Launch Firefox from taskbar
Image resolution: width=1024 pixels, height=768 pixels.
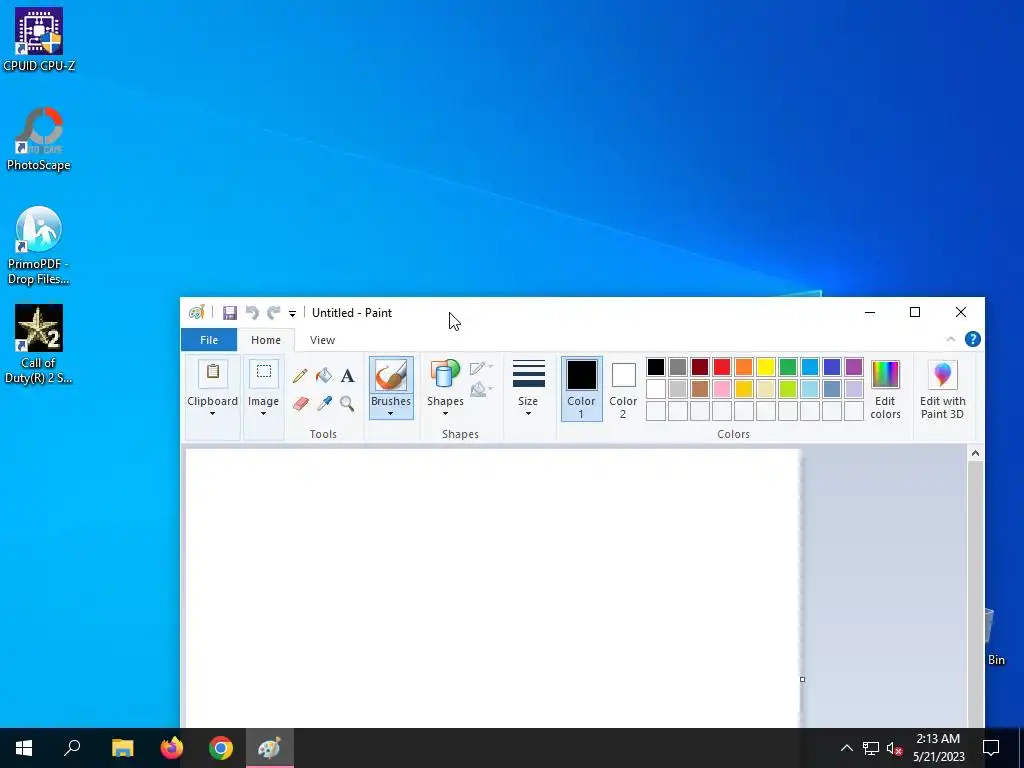172,748
